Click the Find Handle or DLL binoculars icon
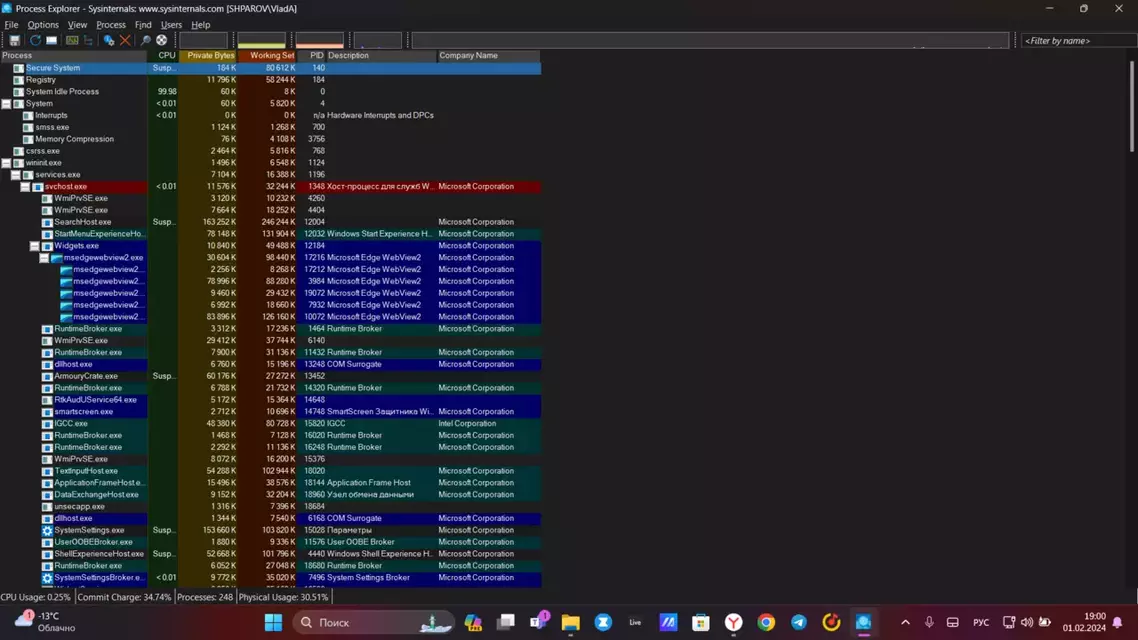1138x640 pixels. (145, 41)
